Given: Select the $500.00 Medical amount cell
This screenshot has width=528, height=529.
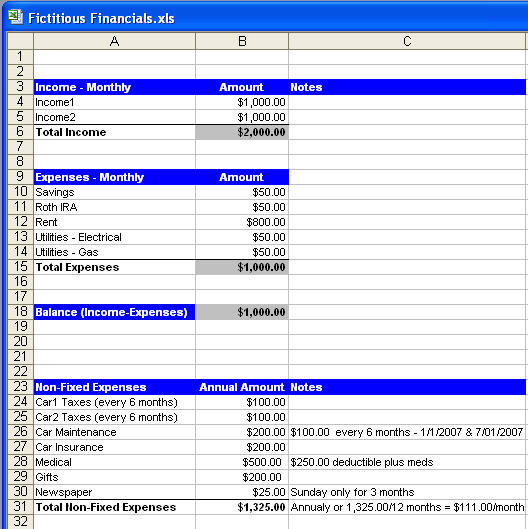Looking at the screenshot, I should pos(242,462).
